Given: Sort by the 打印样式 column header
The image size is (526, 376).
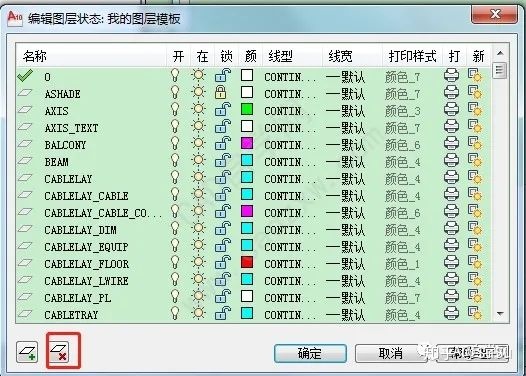Looking at the screenshot, I should [413, 56].
